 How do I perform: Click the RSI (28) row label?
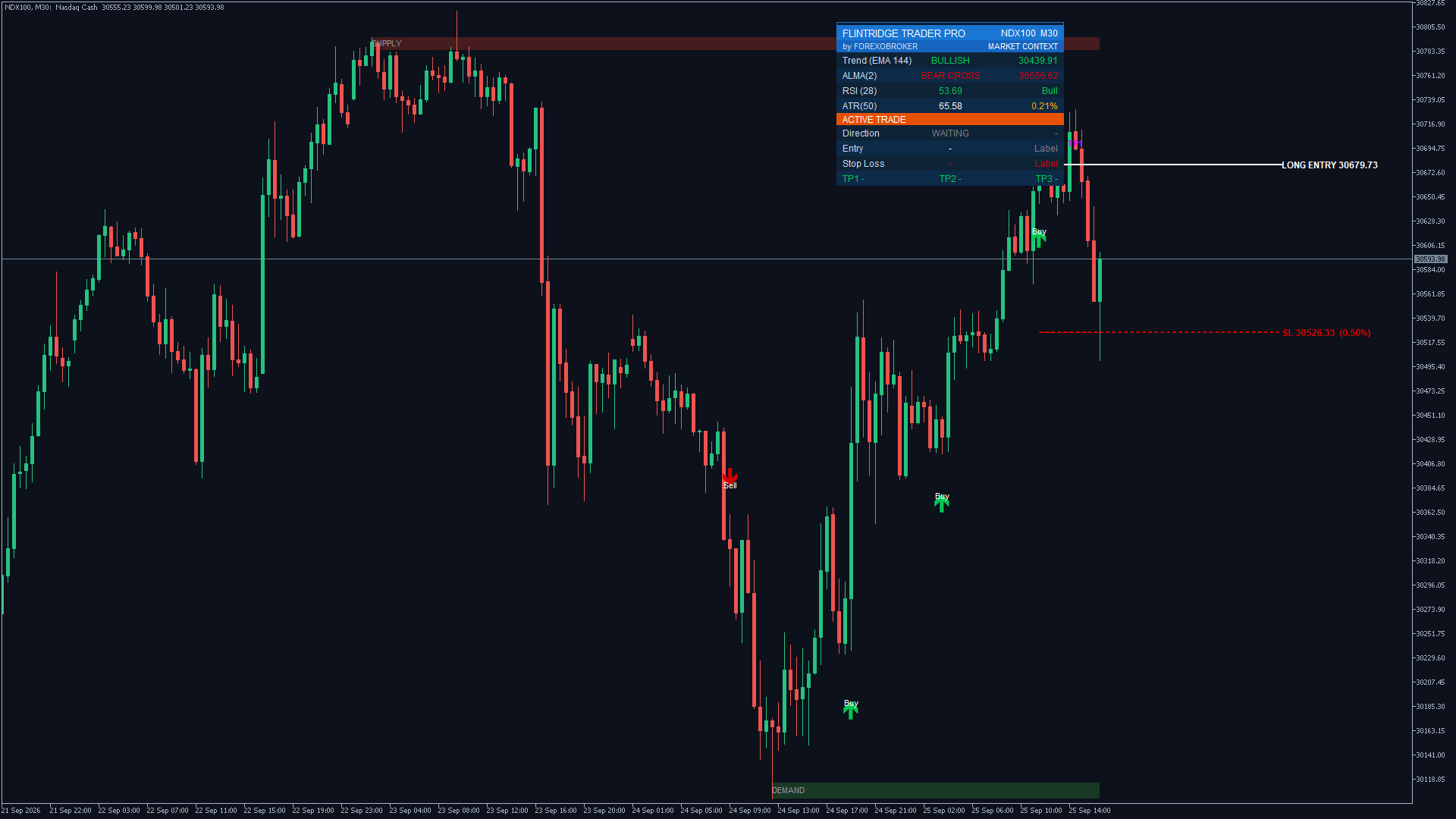(x=859, y=91)
